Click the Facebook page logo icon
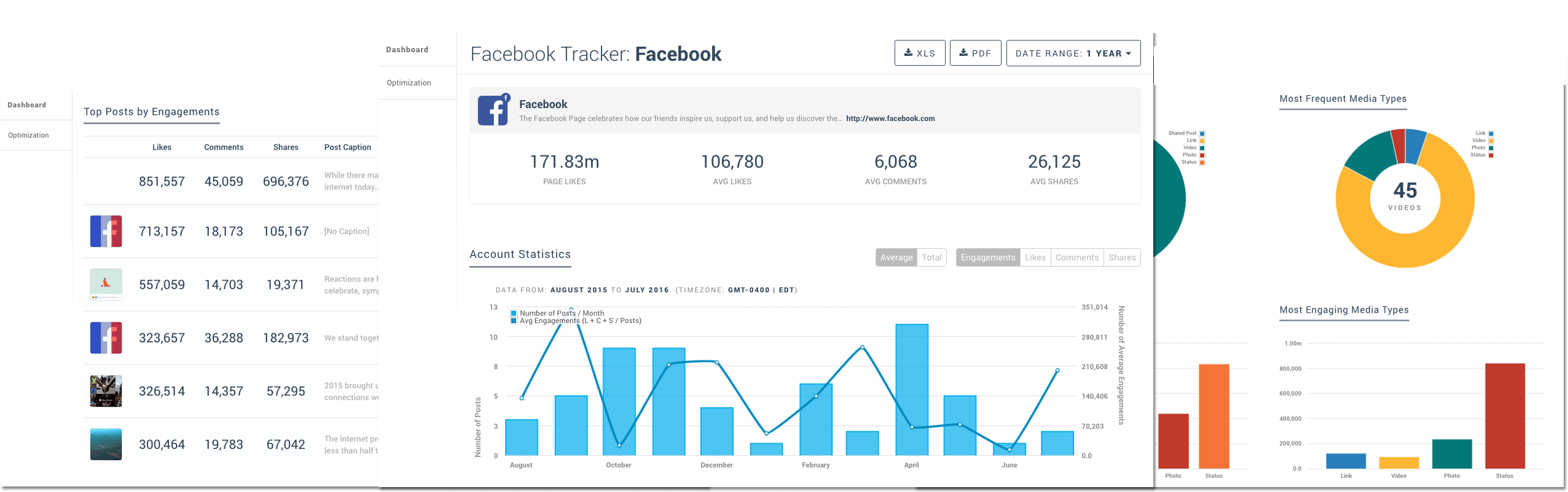Screen dimensions: 1568x492 pos(493,109)
